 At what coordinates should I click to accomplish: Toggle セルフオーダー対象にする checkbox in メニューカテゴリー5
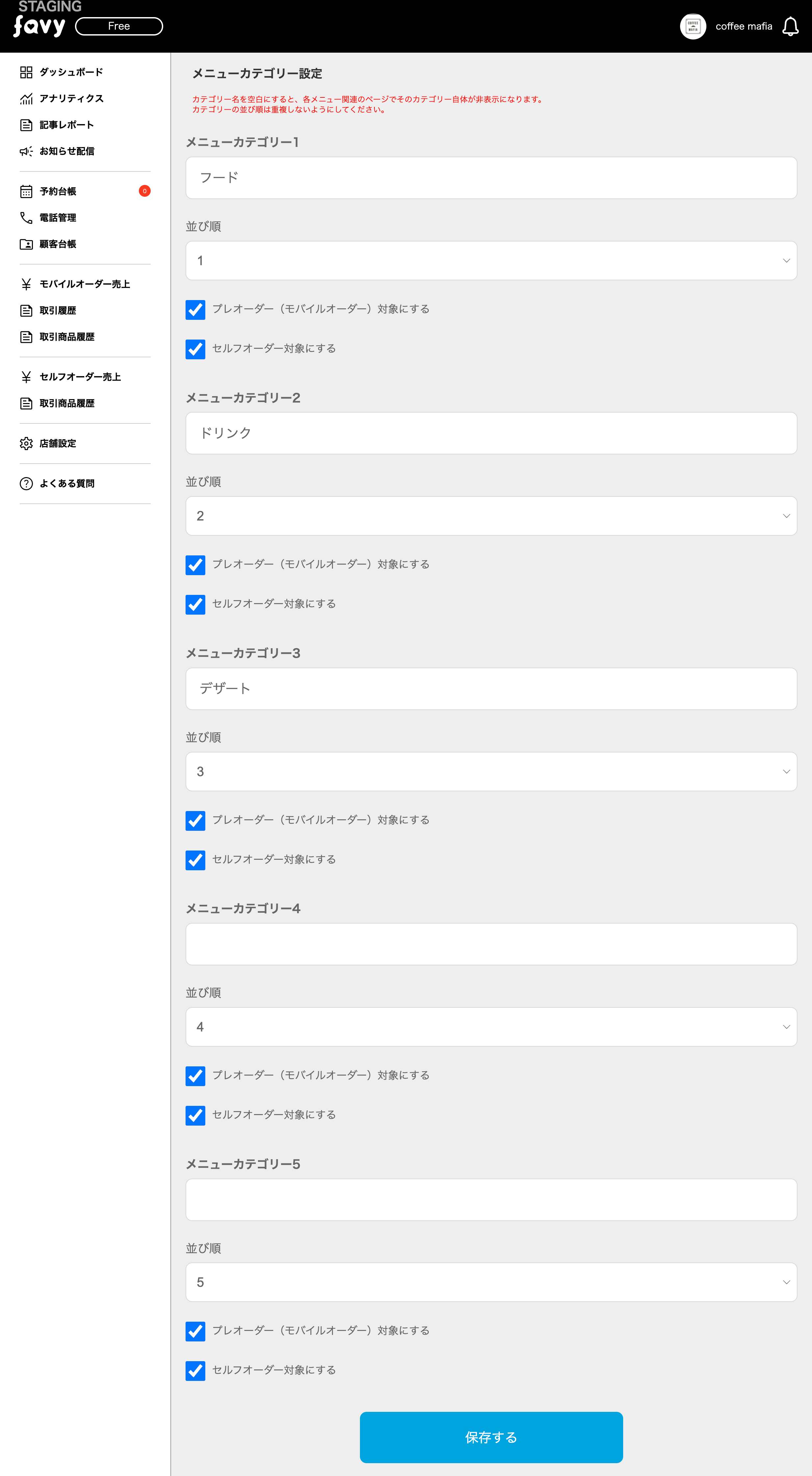pos(195,1371)
